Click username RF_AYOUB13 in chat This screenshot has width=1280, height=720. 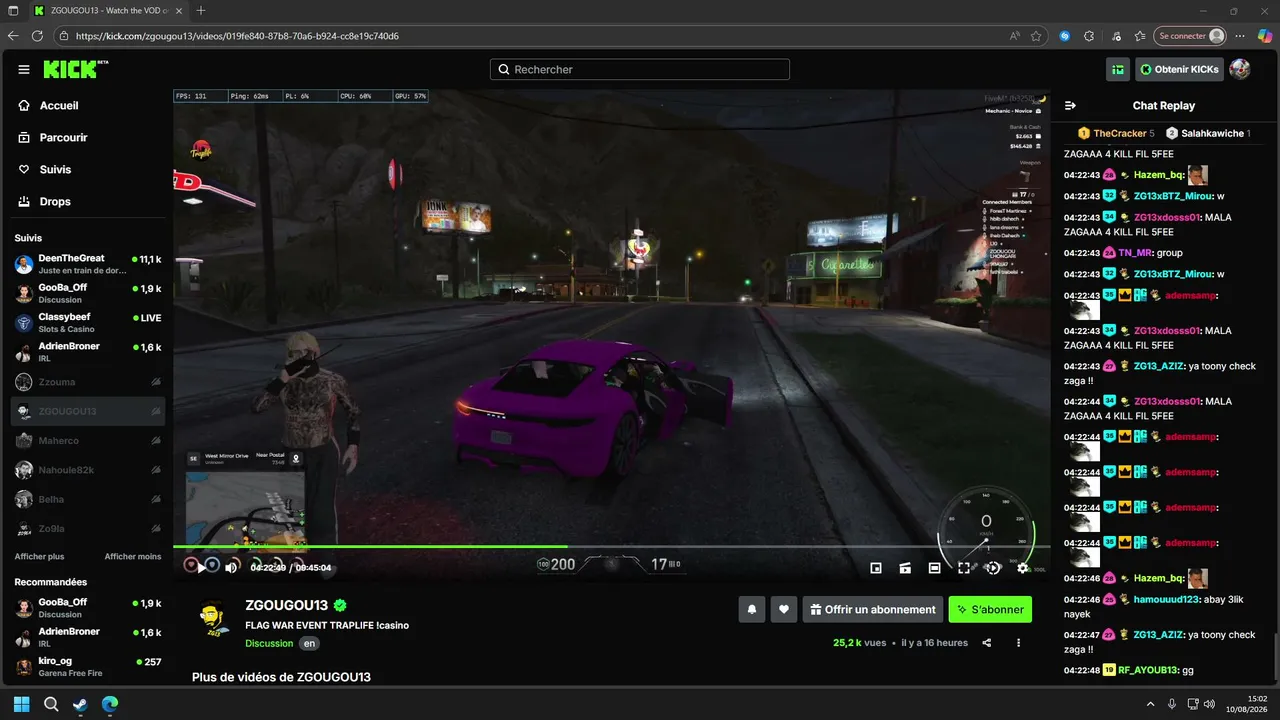coord(1148,670)
